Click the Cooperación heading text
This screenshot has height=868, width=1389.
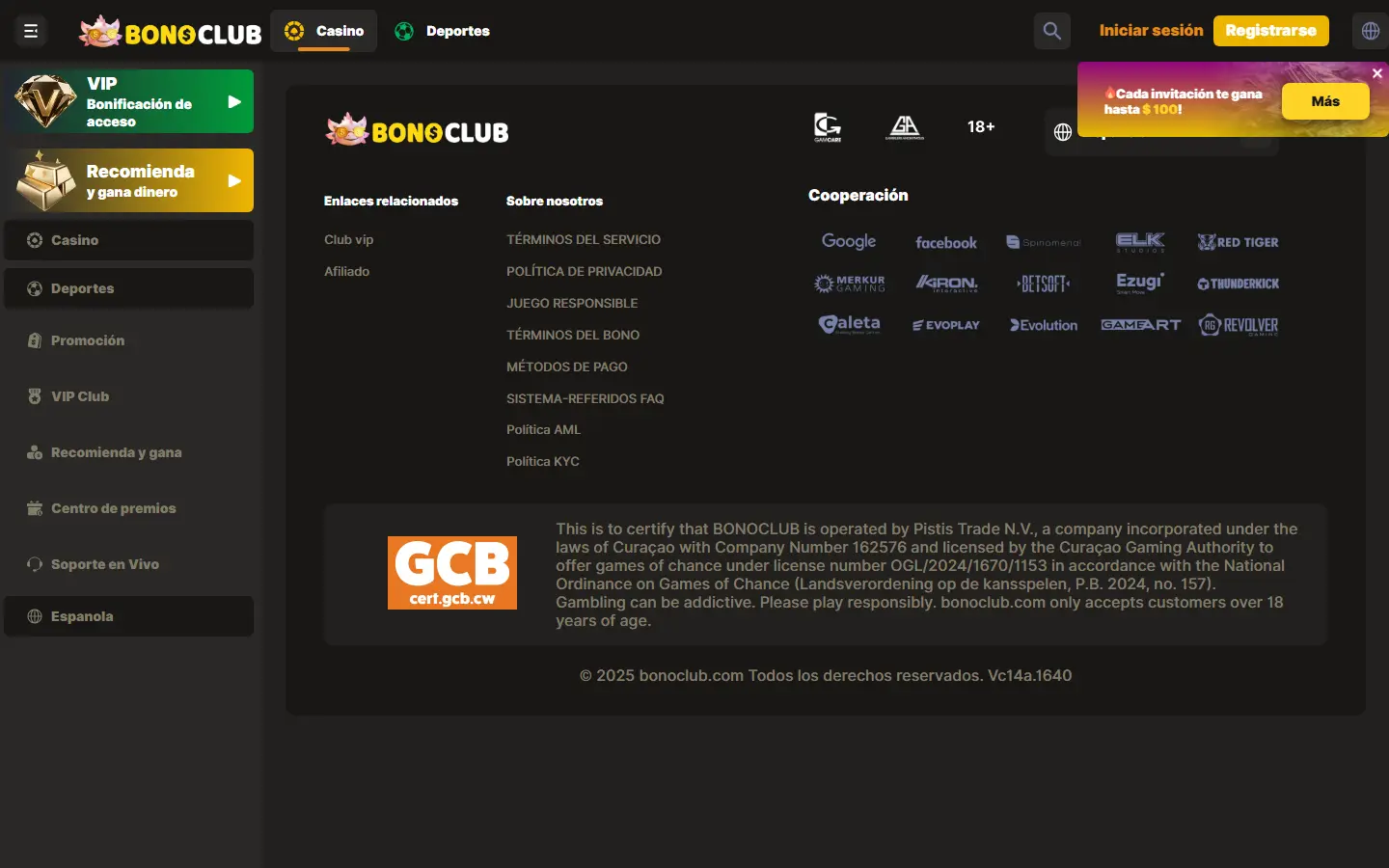tap(858, 195)
